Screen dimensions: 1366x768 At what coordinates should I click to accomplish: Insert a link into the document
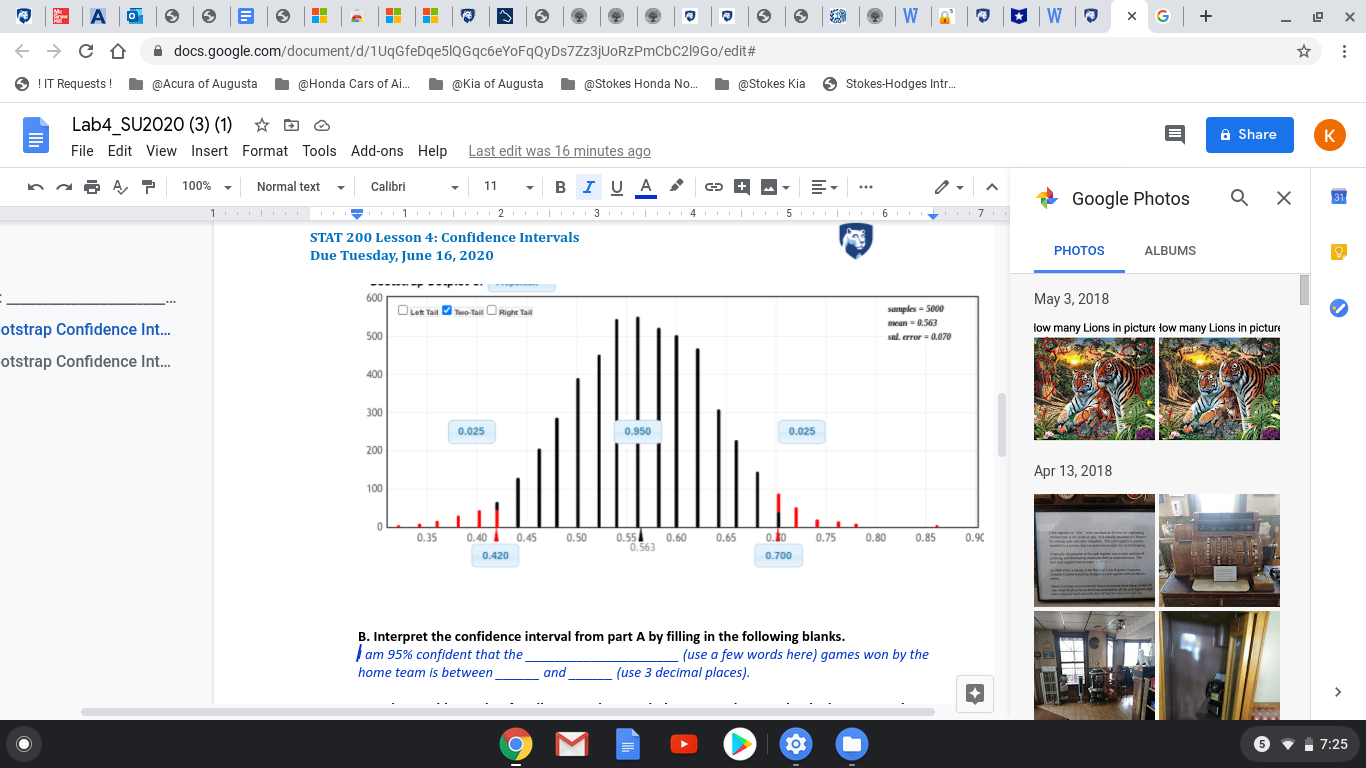point(714,187)
